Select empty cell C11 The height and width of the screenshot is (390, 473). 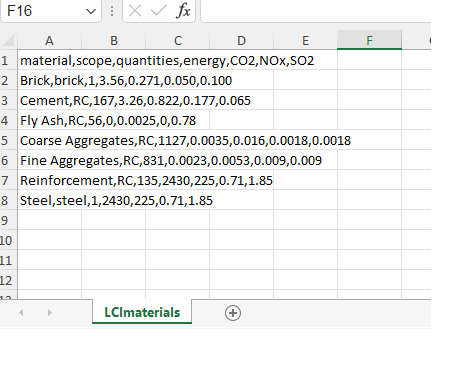click(x=177, y=260)
